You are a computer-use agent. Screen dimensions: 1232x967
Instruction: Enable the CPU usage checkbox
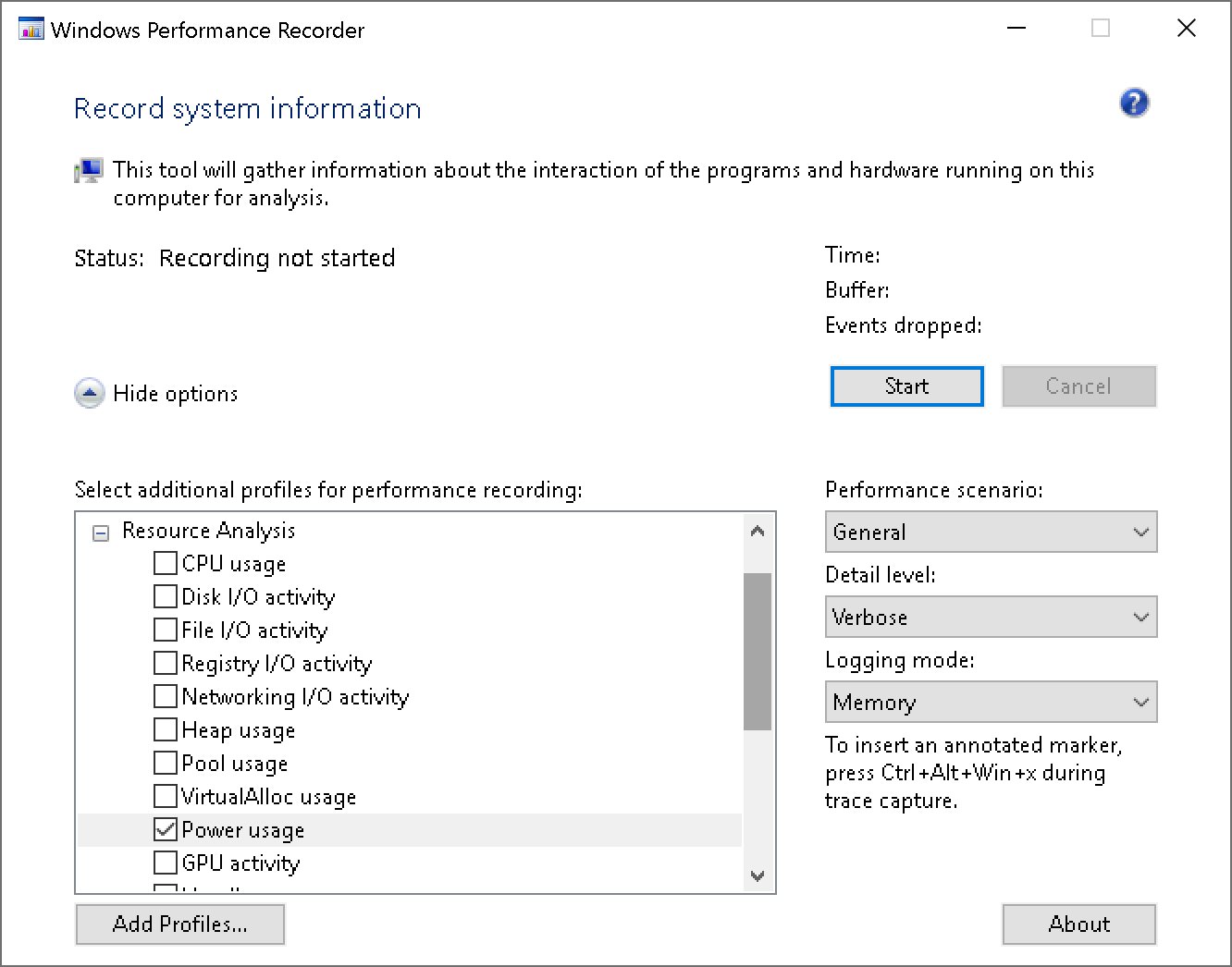click(x=166, y=563)
